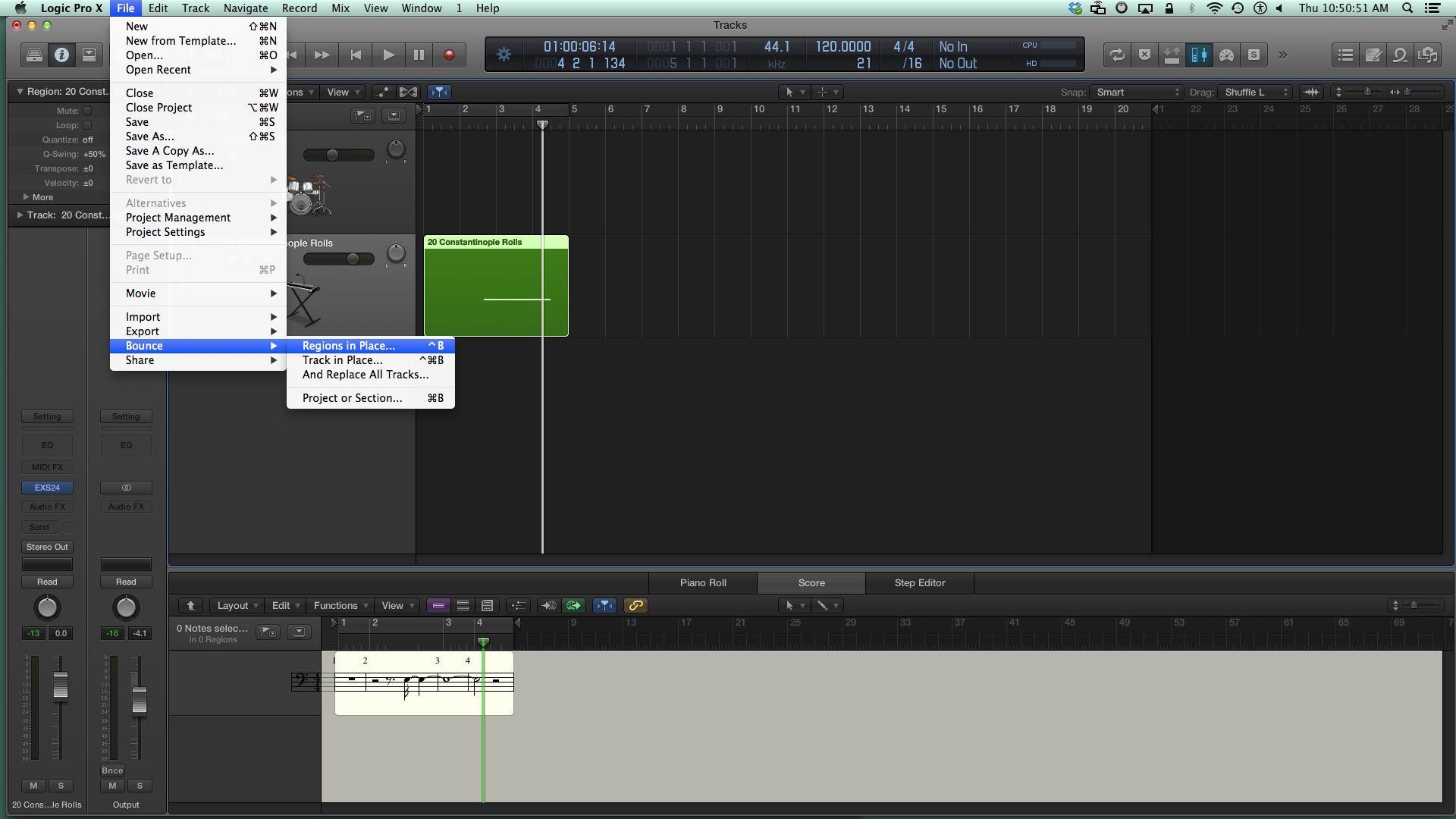1456x819 pixels.
Task: Open the Drag Shuffle L dropdown
Action: click(1254, 92)
